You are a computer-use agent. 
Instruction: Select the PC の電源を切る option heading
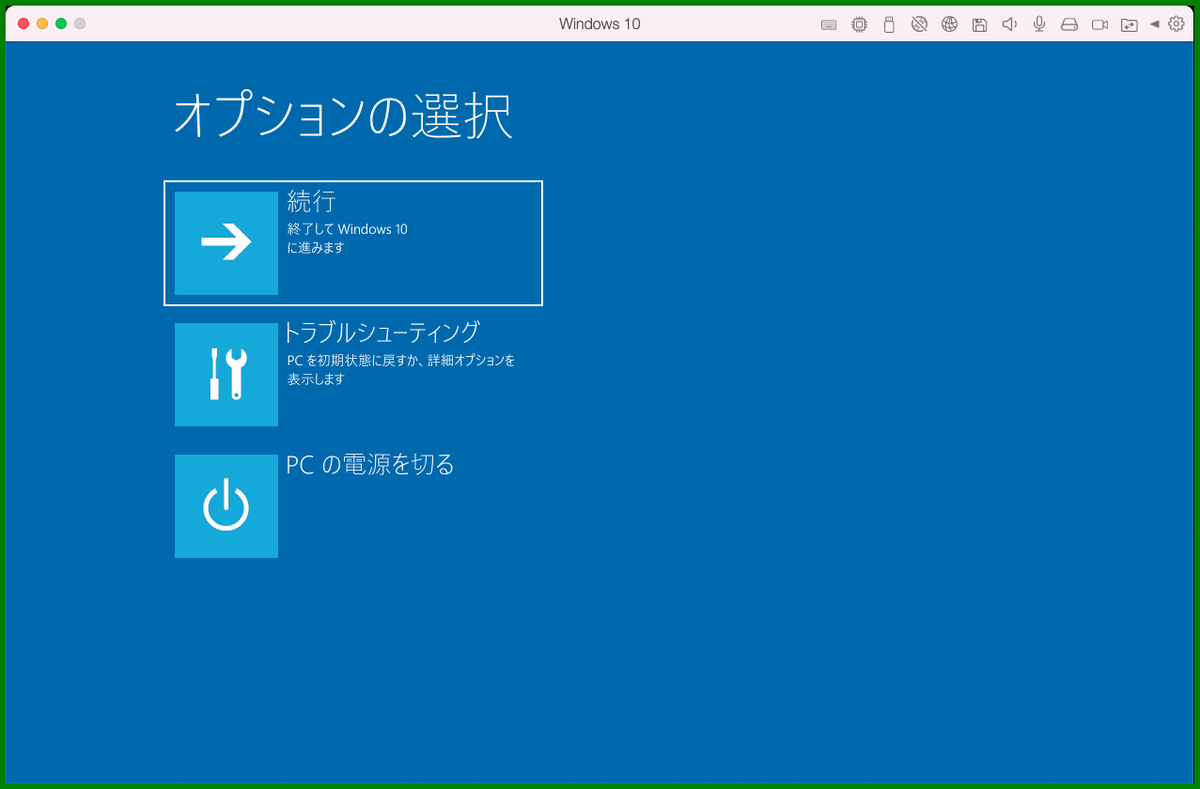370,464
